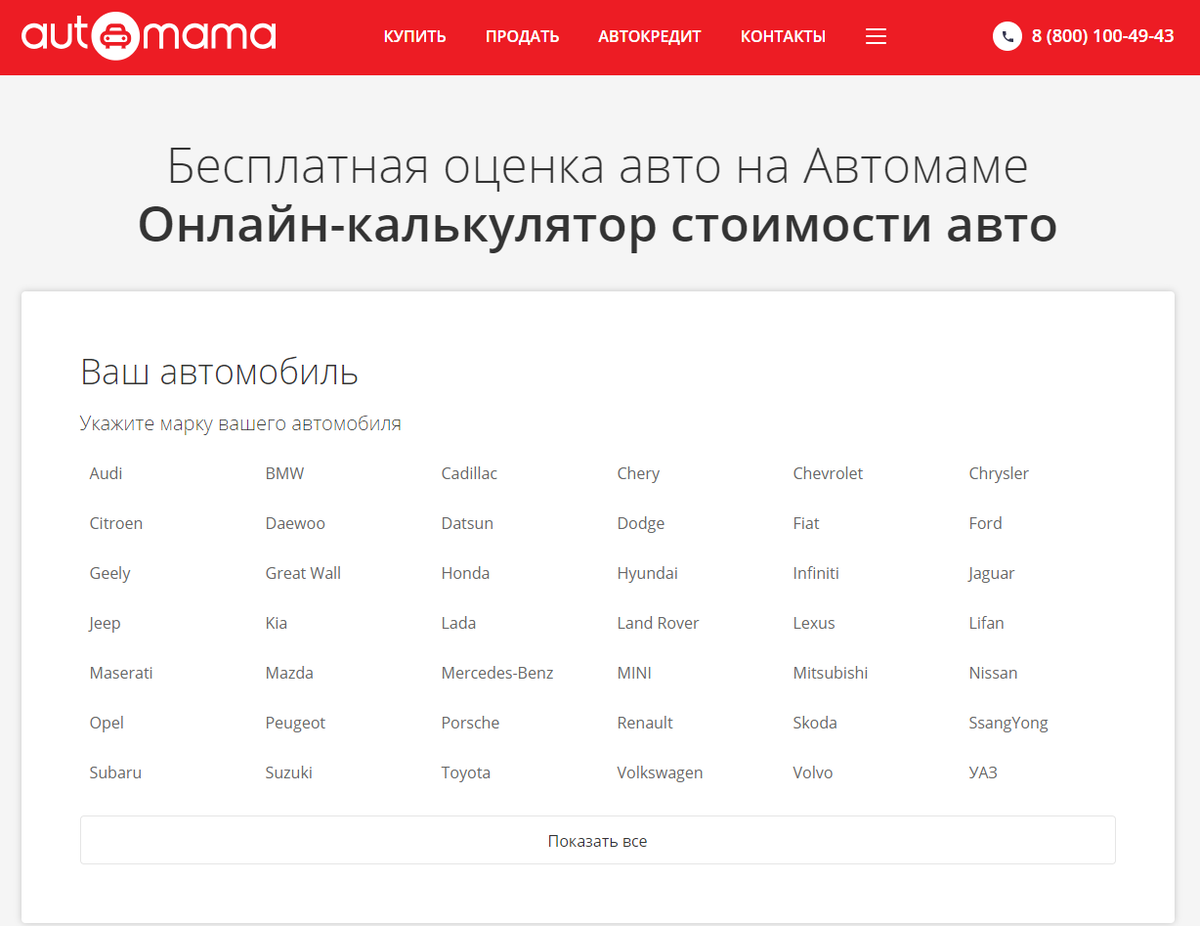Image resolution: width=1200 pixels, height=926 pixels.
Task: Select the Lifan brand
Action: tap(986, 623)
